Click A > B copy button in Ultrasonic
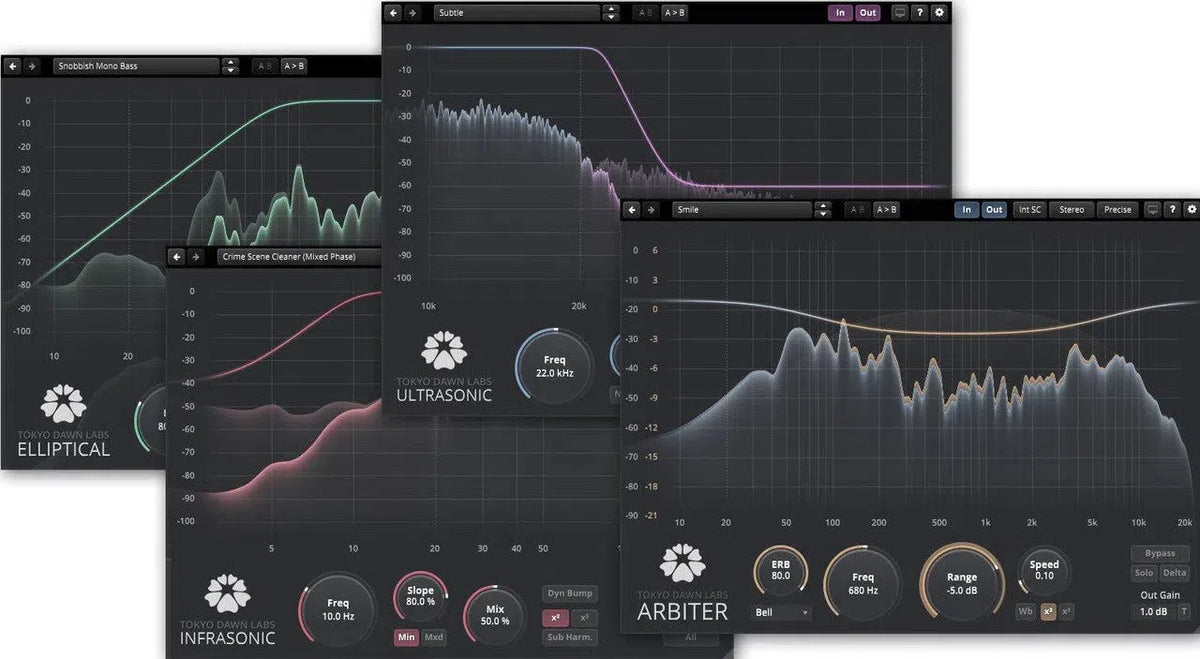This screenshot has height=659, width=1200. 674,13
